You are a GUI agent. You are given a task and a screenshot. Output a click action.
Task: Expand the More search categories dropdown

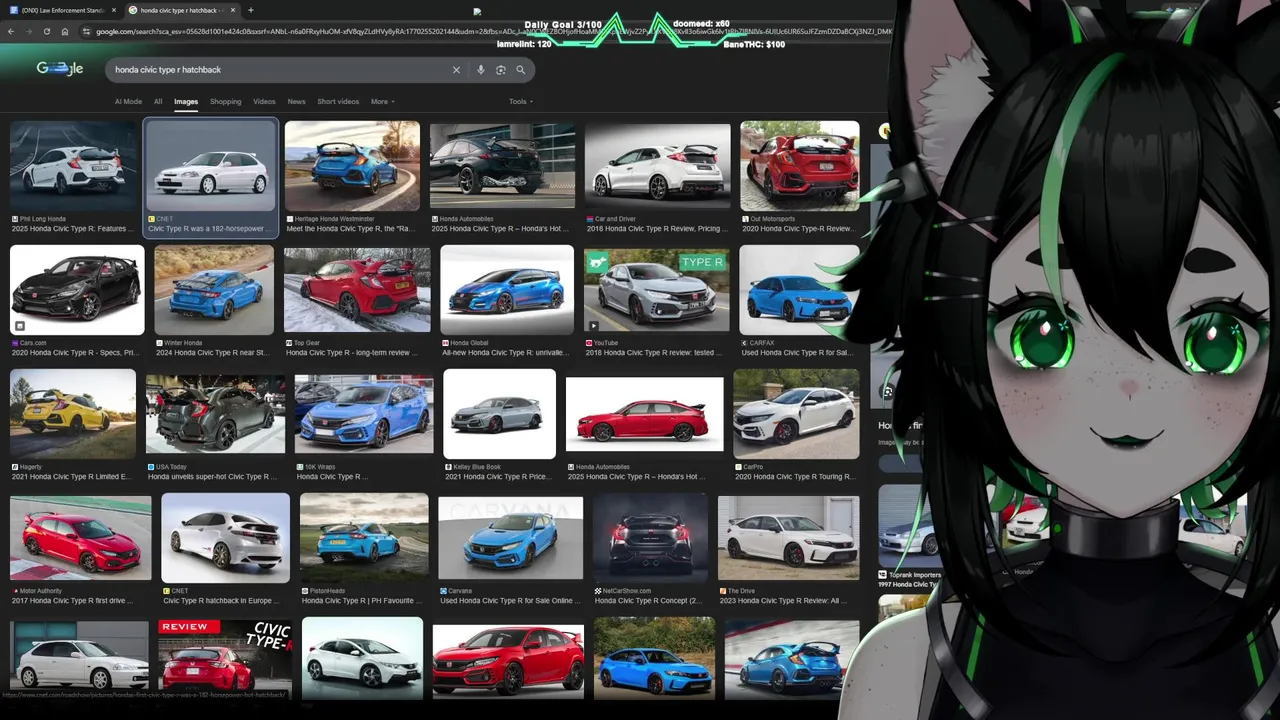coord(382,101)
